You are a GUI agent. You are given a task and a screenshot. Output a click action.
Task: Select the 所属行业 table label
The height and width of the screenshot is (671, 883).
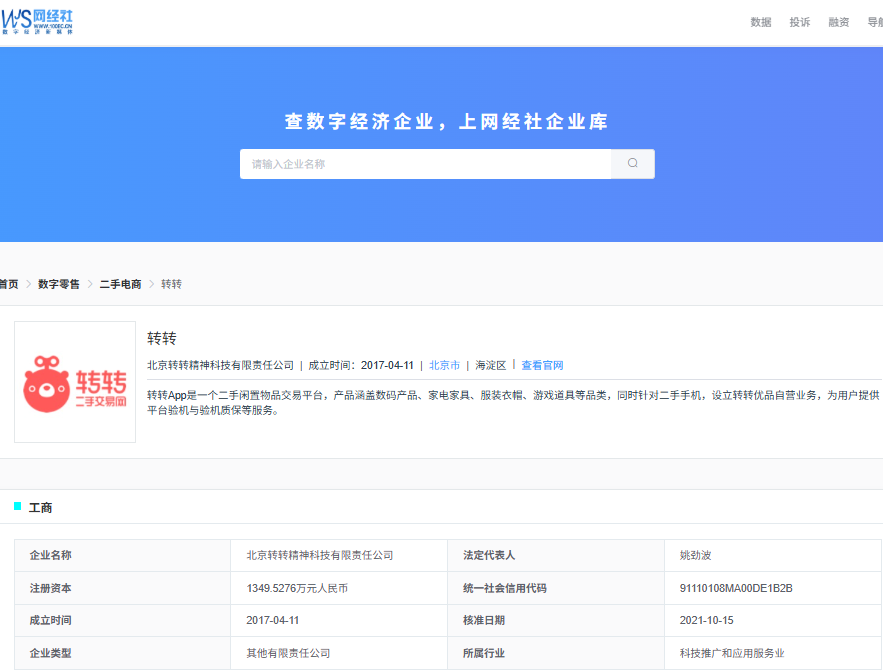pos(484,653)
